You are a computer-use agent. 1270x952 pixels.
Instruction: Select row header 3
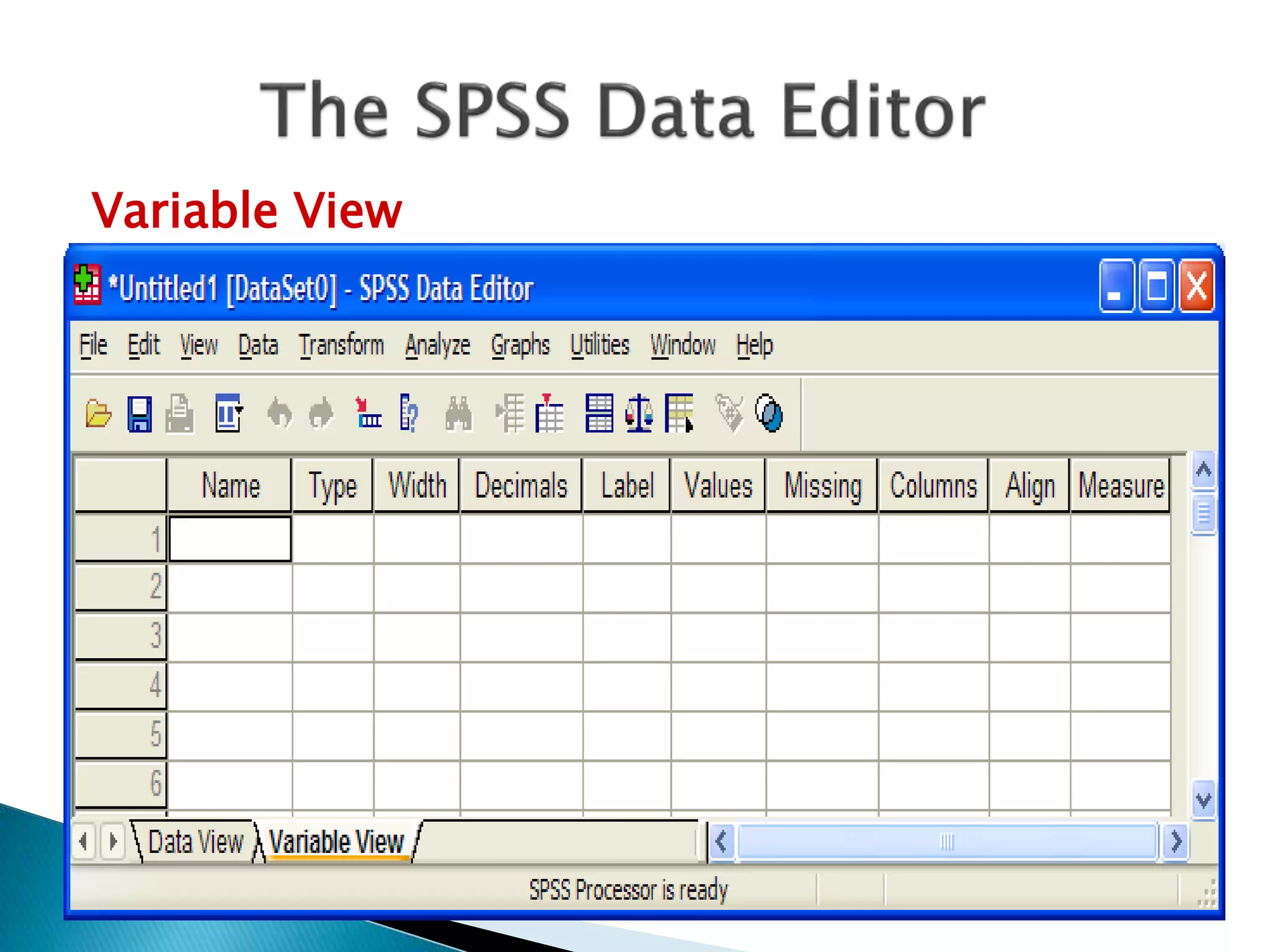click(120, 636)
